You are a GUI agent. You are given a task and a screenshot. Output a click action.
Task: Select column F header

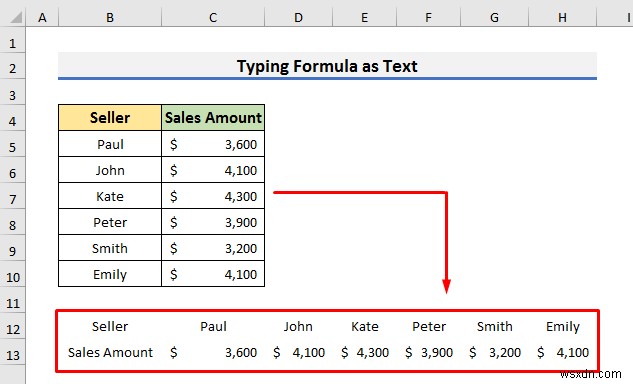tap(428, 17)
